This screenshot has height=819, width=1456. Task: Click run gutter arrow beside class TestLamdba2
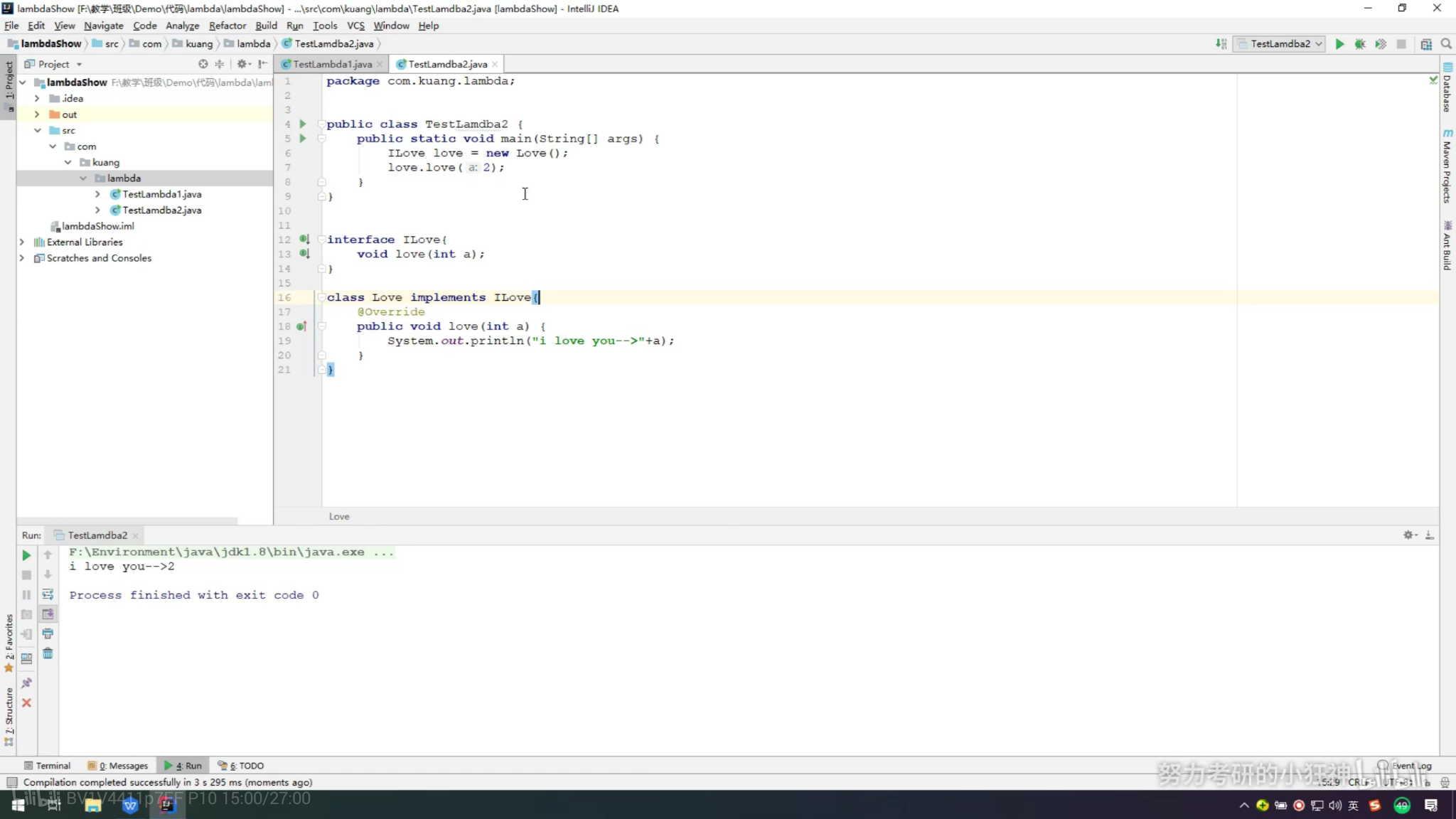[303, 124]
